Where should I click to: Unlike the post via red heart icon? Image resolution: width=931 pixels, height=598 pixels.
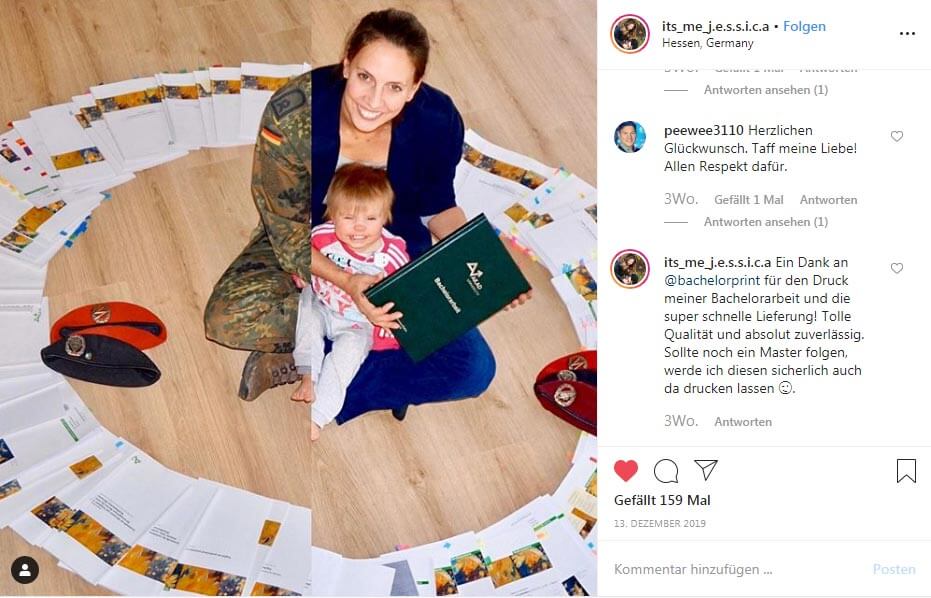[x=626, y=470]
